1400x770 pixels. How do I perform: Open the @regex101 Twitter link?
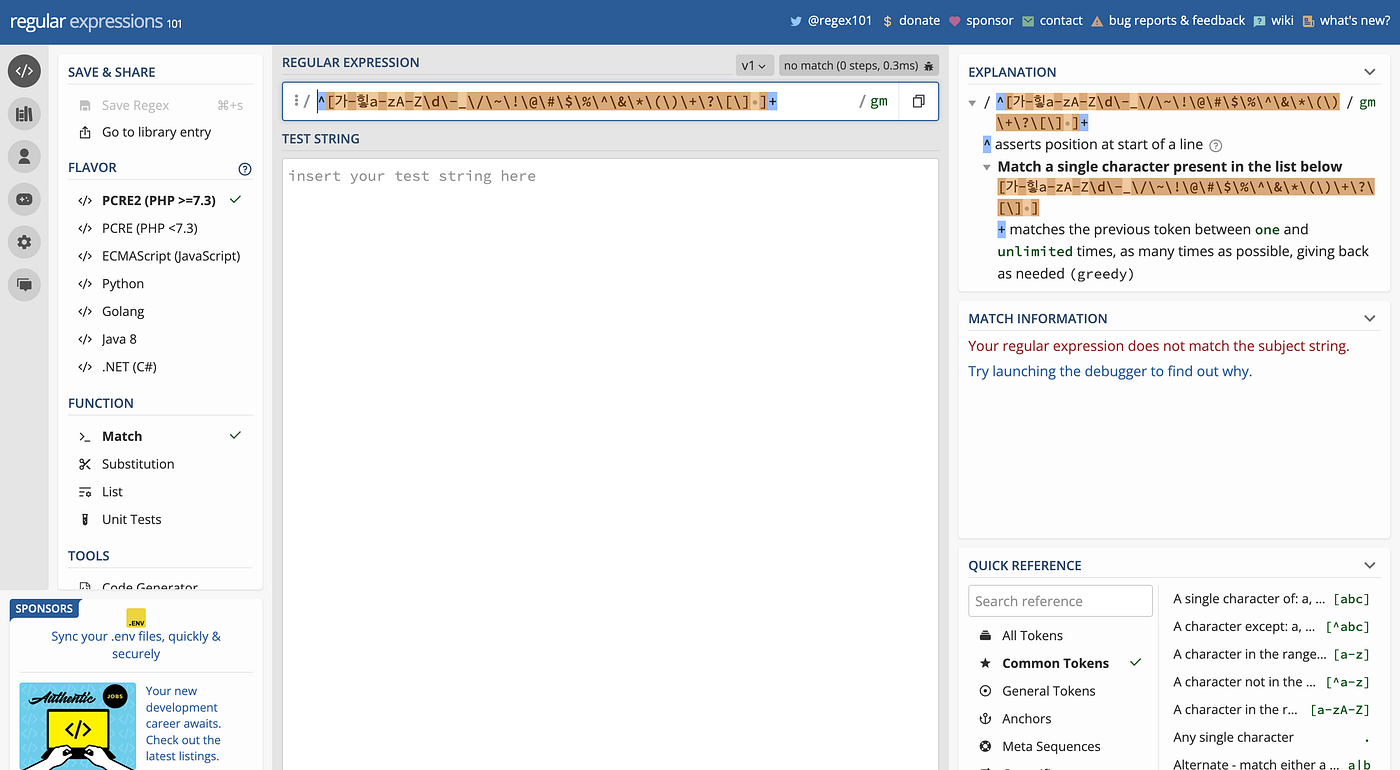point(839,21)
